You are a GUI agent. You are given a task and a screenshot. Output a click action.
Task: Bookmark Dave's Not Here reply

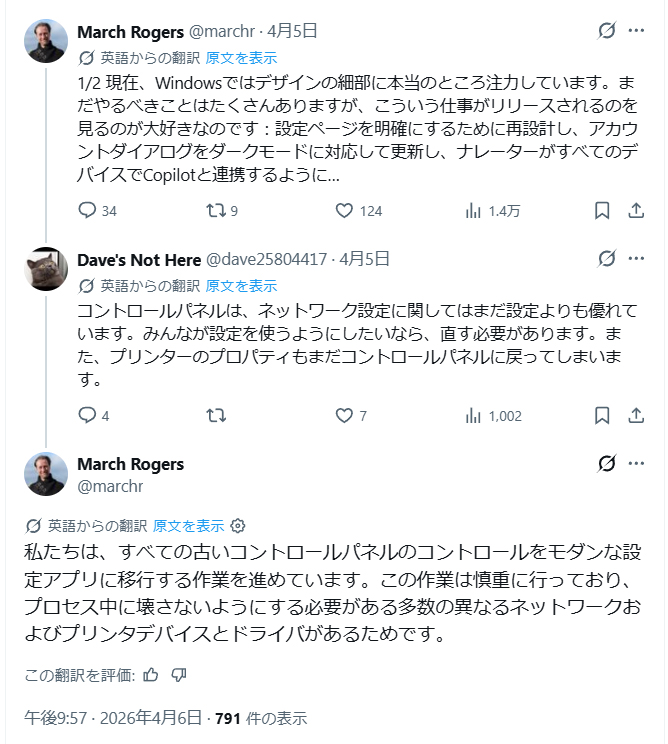[602, 415]
